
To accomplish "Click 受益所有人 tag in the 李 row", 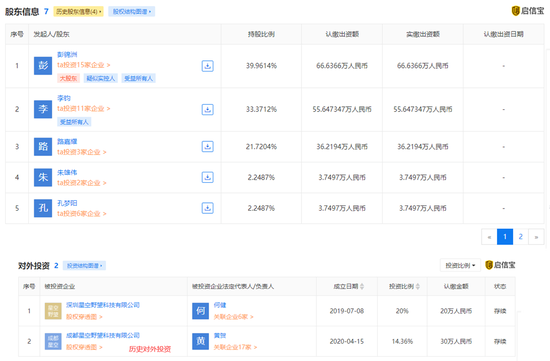I will (x=74, y=122).
